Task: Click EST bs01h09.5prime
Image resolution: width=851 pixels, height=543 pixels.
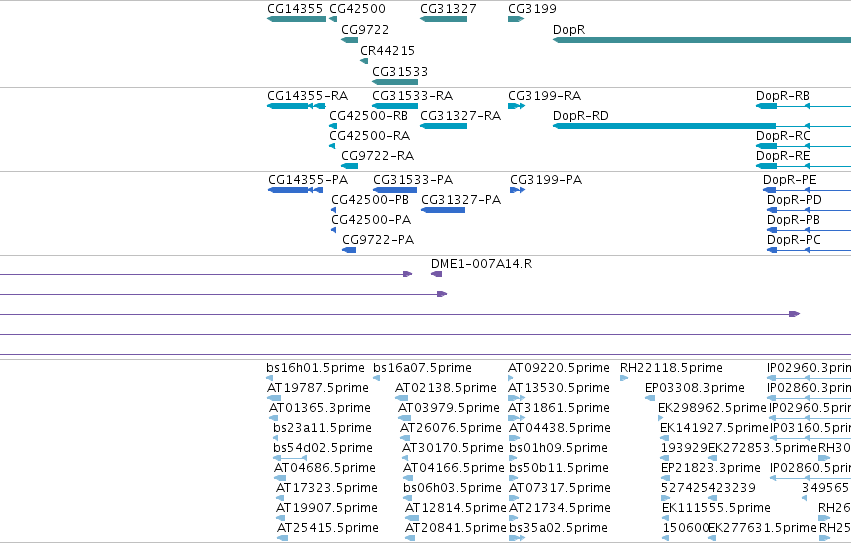Action: 512,458
